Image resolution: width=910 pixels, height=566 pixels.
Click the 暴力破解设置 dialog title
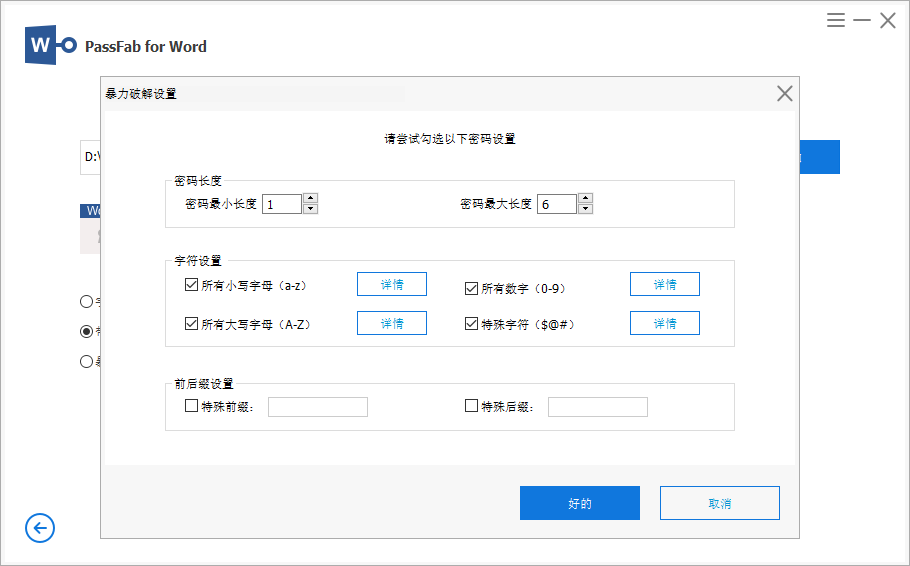(141, 93)
